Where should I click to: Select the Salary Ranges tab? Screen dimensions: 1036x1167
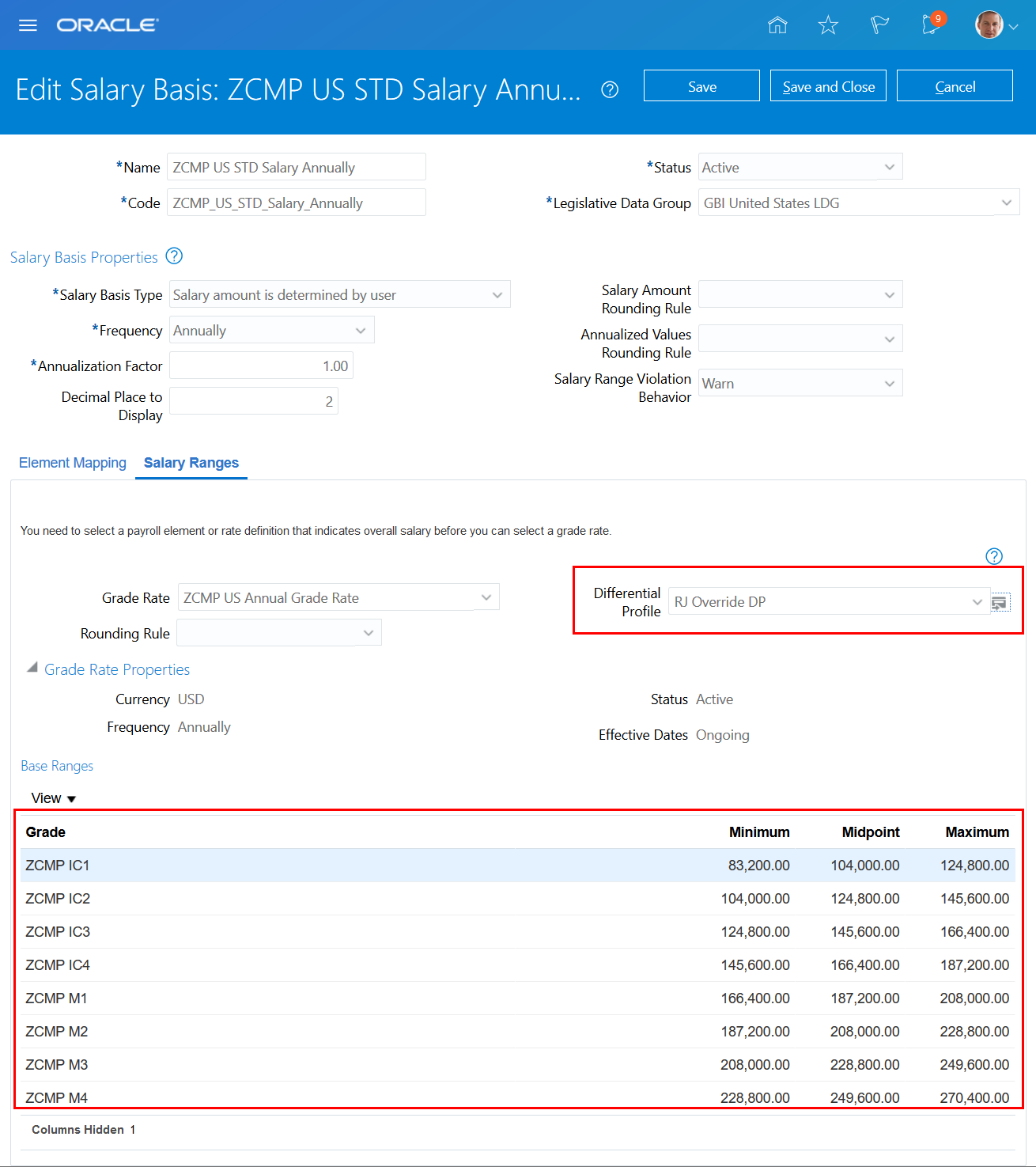[x=191, y=463]
